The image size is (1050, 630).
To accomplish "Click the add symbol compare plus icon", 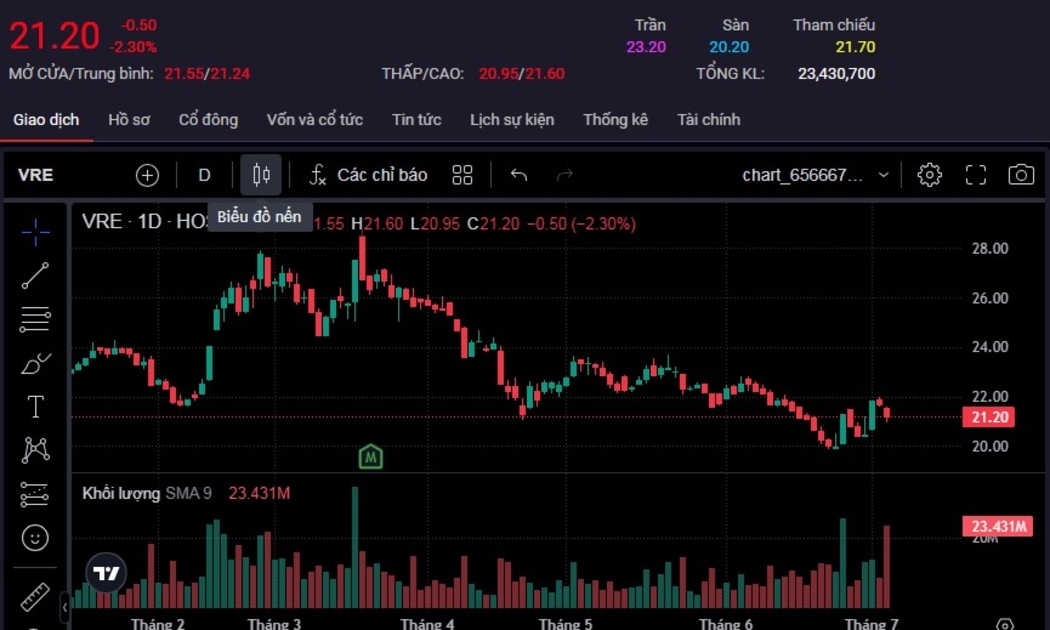I will pos(147,175).
